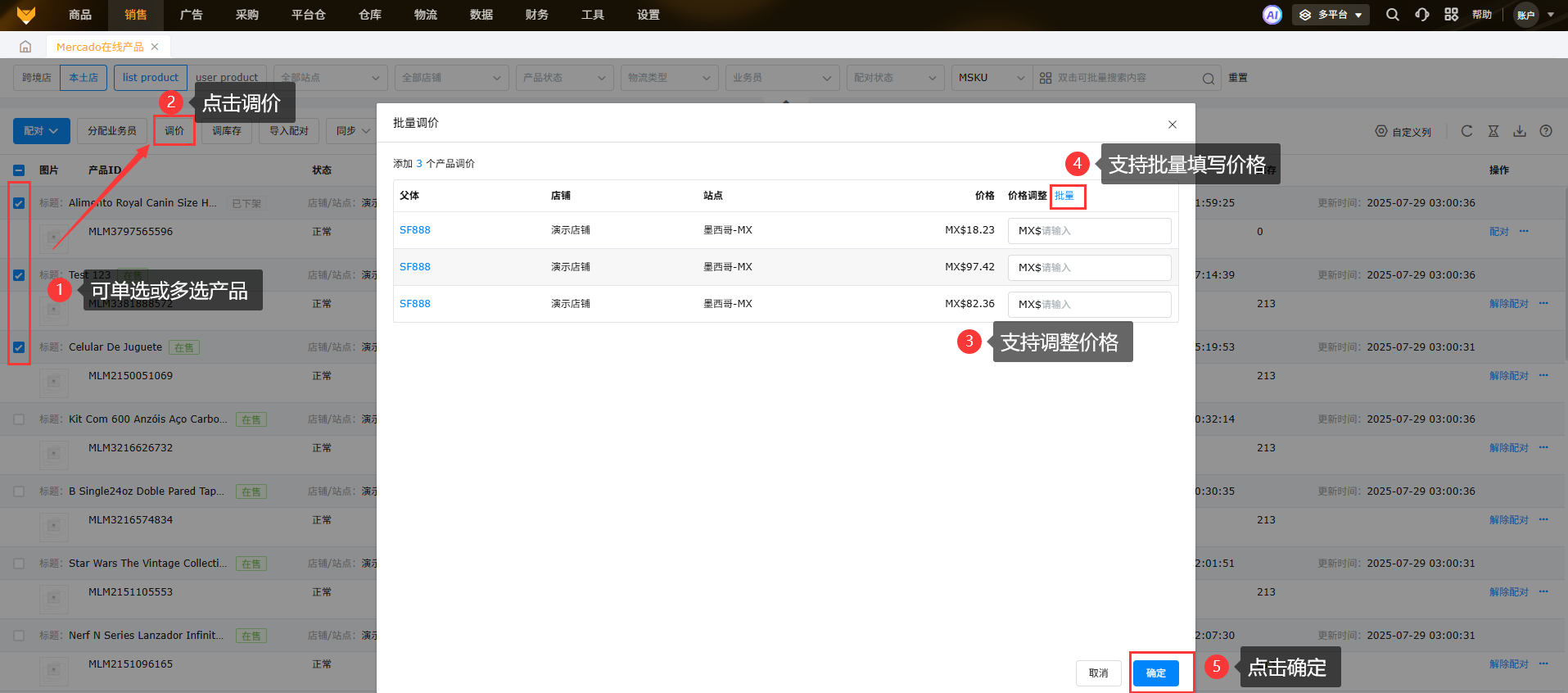Viewport: 1568px width, 693px height.
Task: Switch to the user product tab
Action: tap(227, 78)
